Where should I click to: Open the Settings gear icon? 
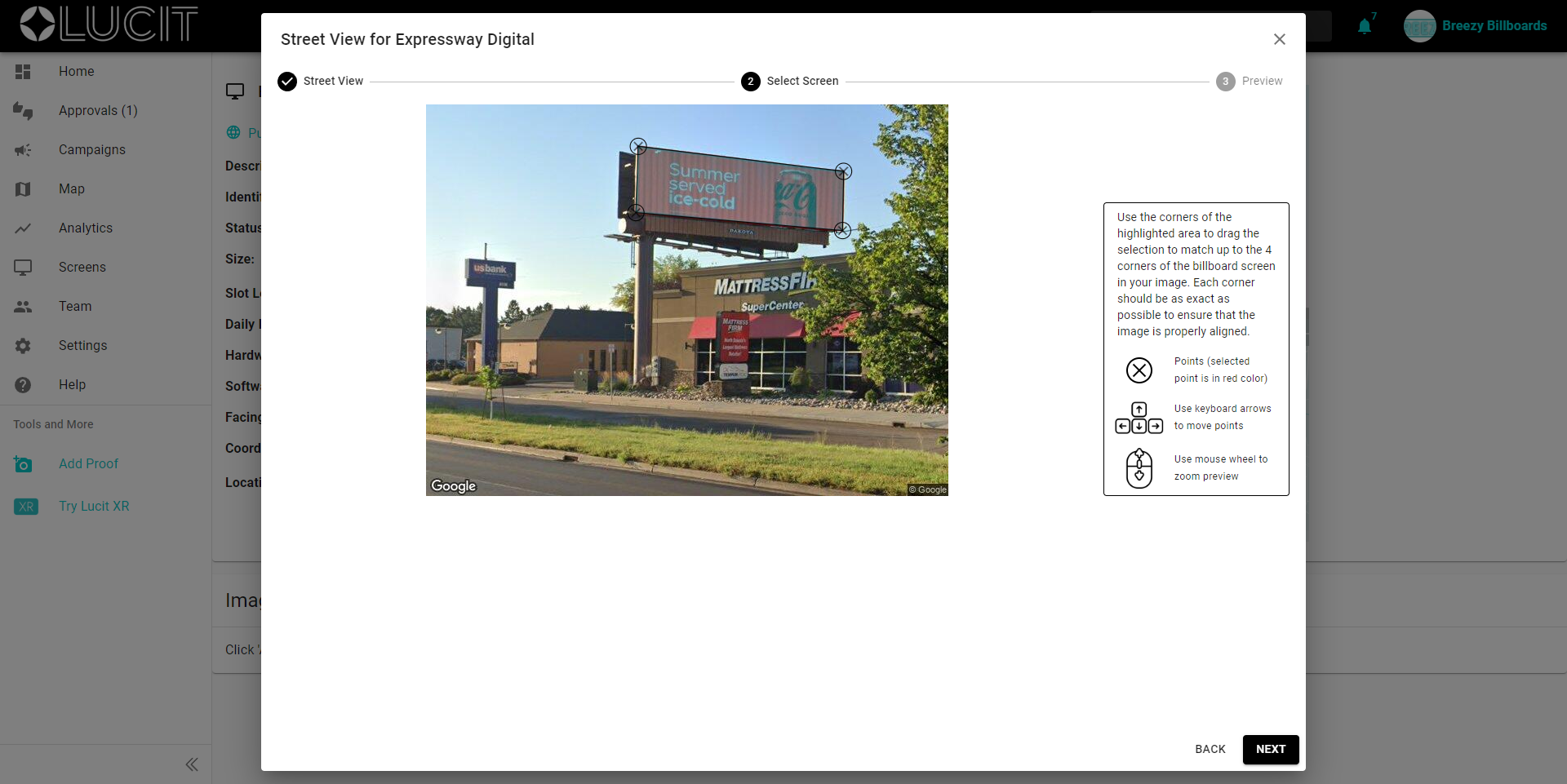23,346
